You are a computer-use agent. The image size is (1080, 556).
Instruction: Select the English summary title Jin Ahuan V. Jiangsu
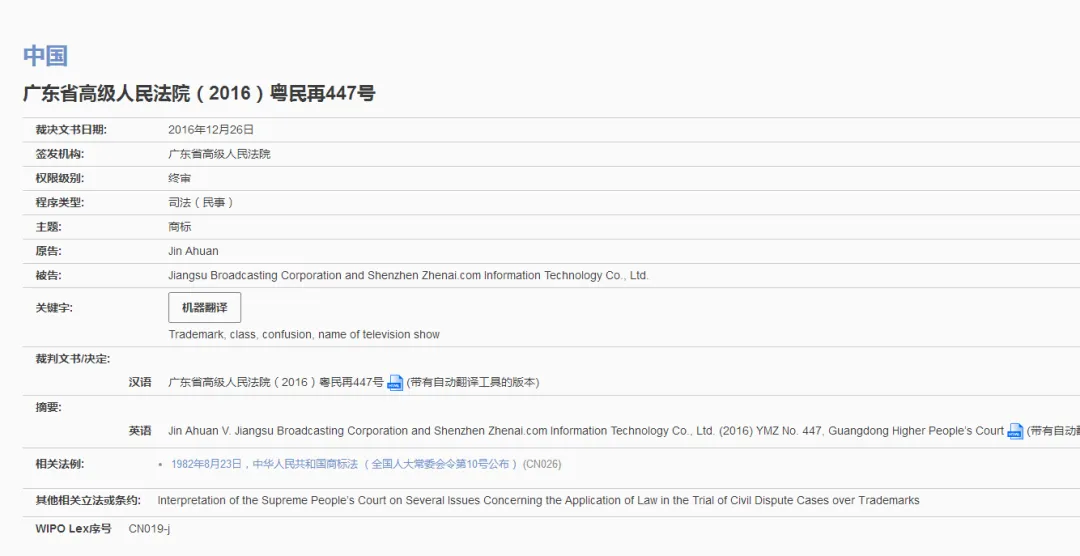click(586, 431)
